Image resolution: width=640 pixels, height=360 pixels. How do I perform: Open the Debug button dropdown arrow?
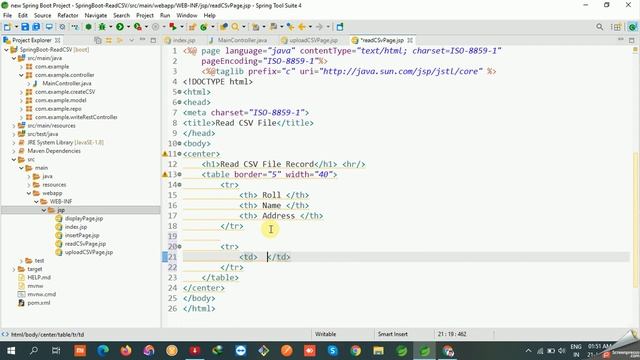[x=110, y=27]
